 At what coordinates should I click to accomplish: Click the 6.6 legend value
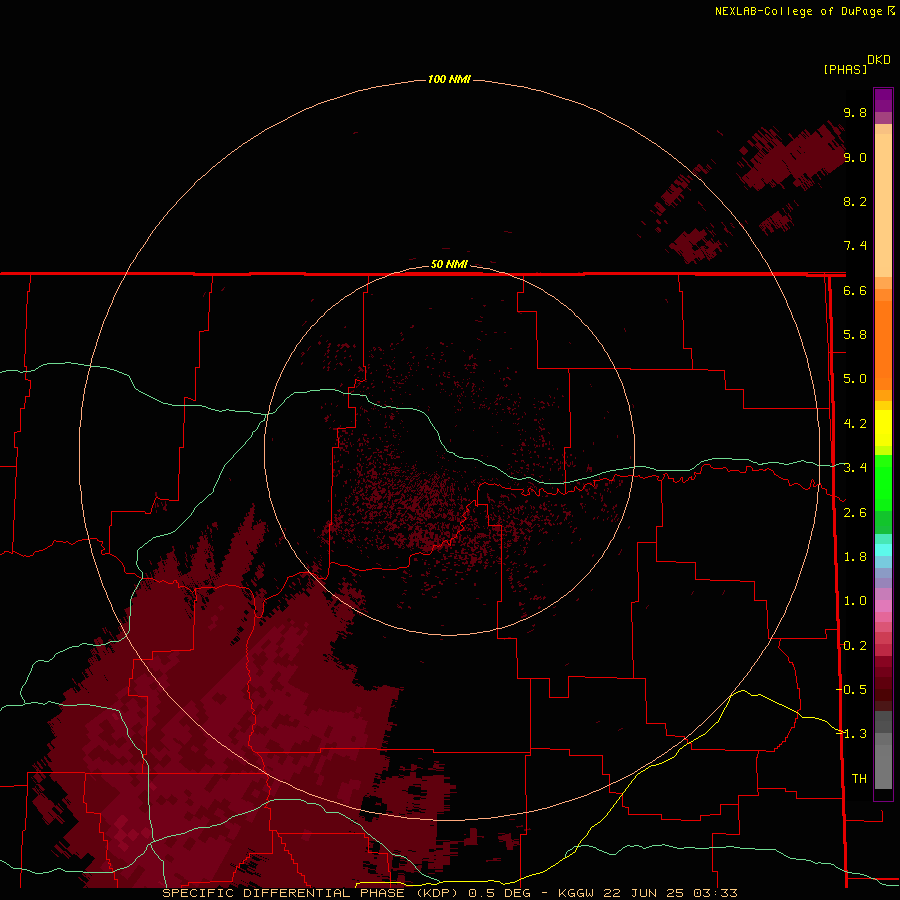point(855,290)
